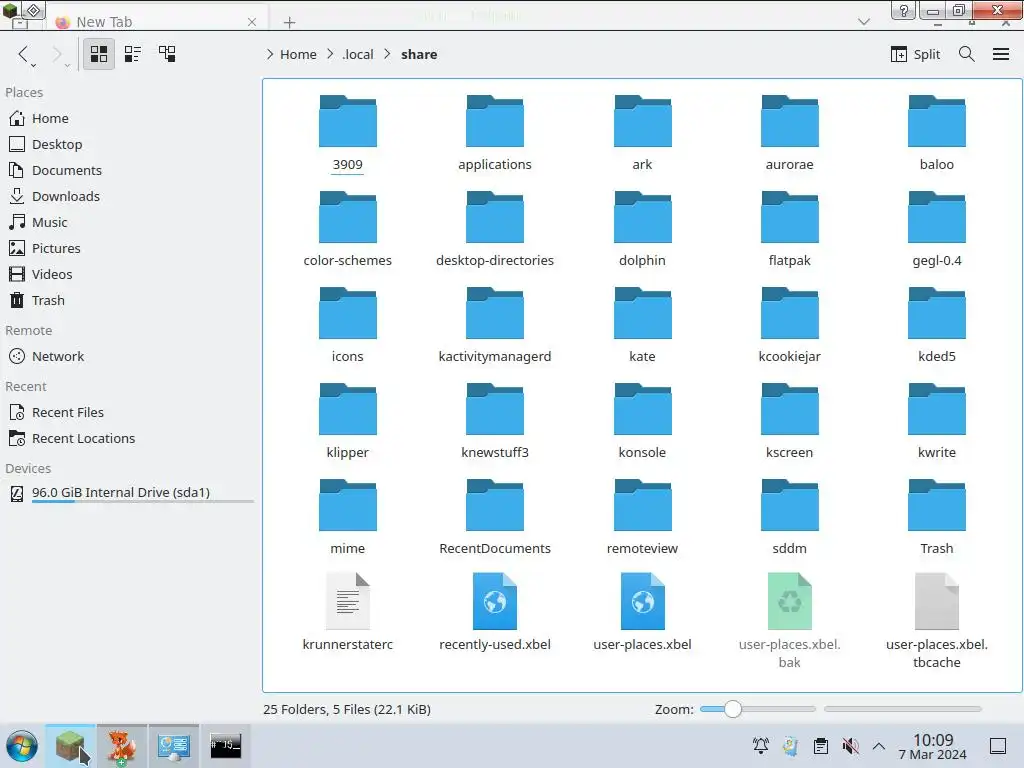Select the 3909 folder
Image resolution: width=1024 pixels, height=768 pixels.
coord(347,134)
